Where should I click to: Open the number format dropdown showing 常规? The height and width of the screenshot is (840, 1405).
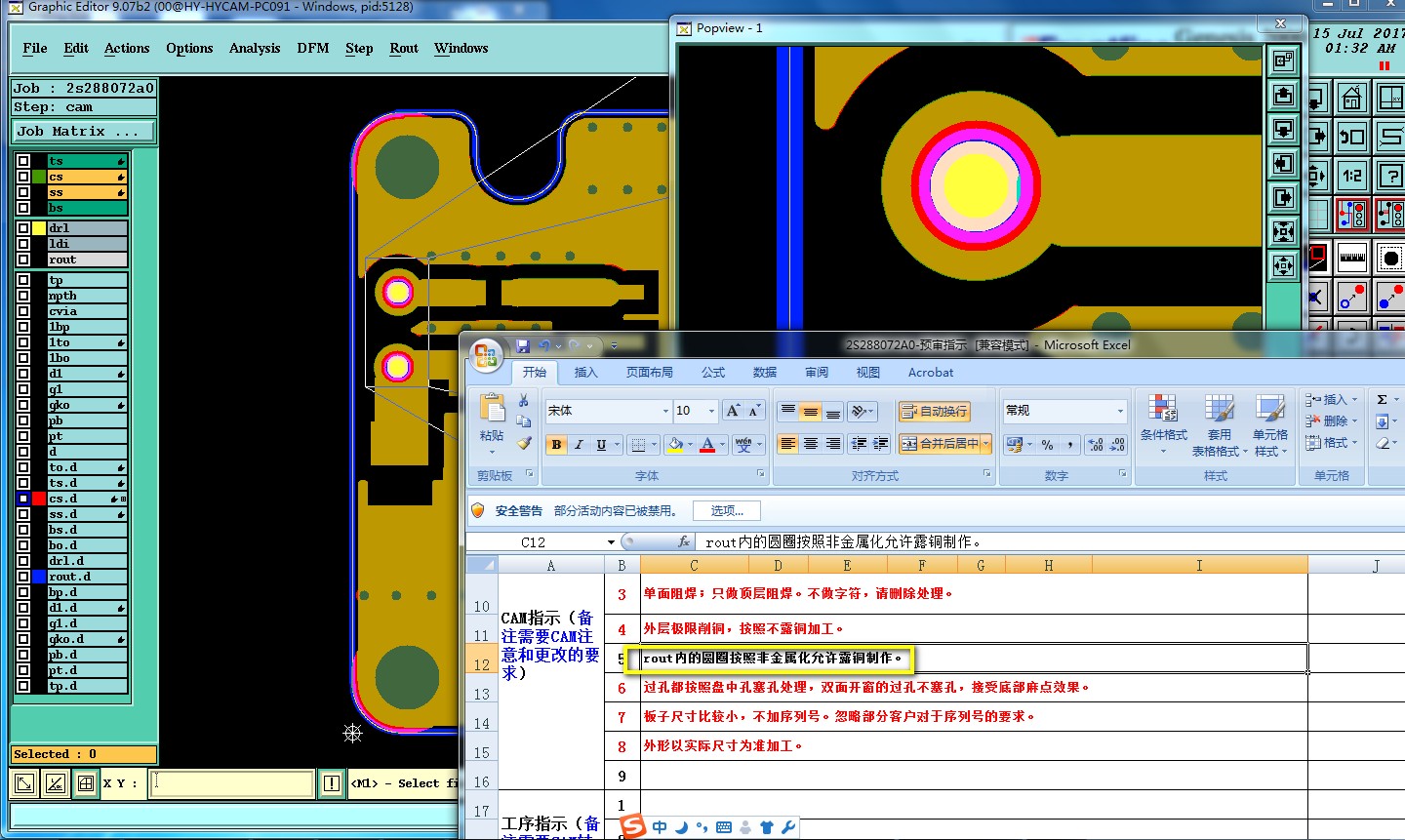[x=1120, y=412]
